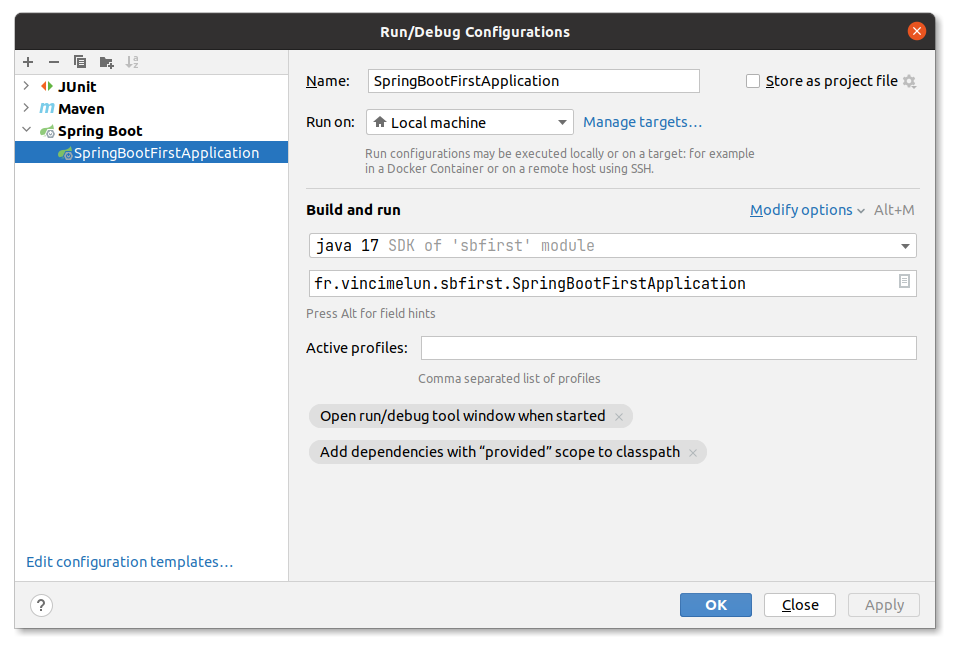Screen dimensions: 954x647
Task: Click the Help question mark icon
Action: click(41, 605)
